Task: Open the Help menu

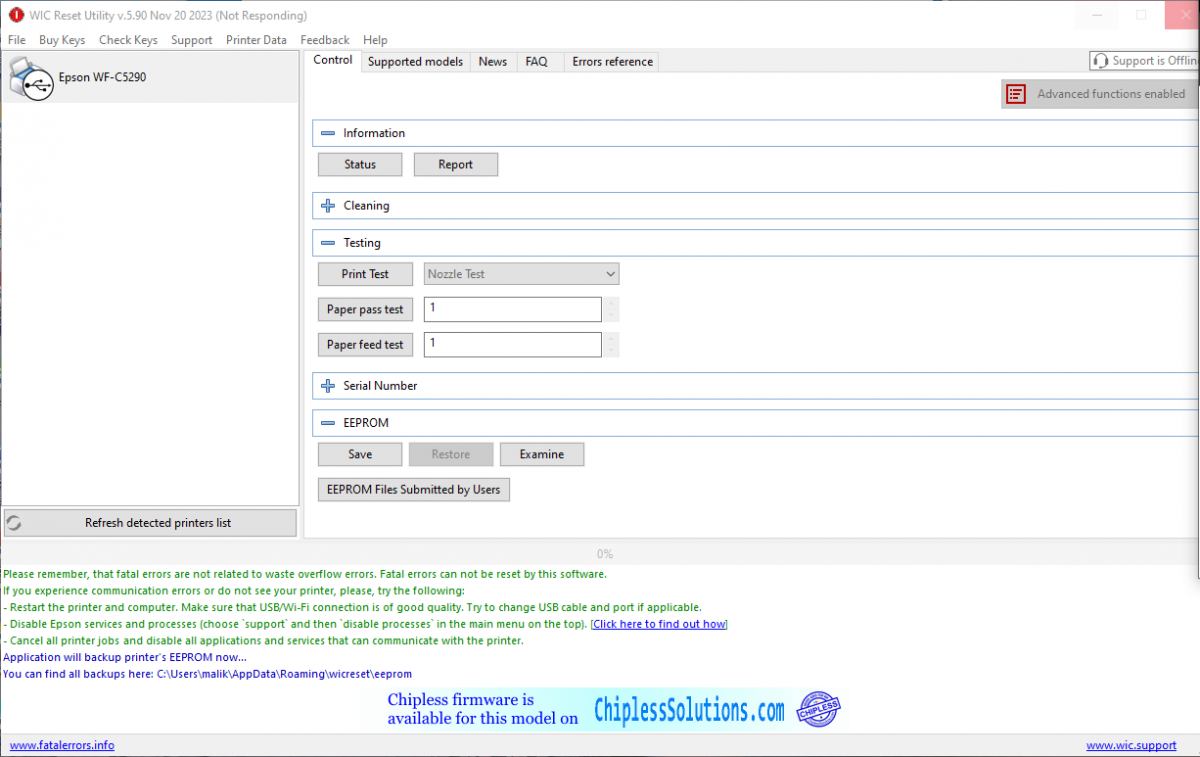Action: (375, 40)
